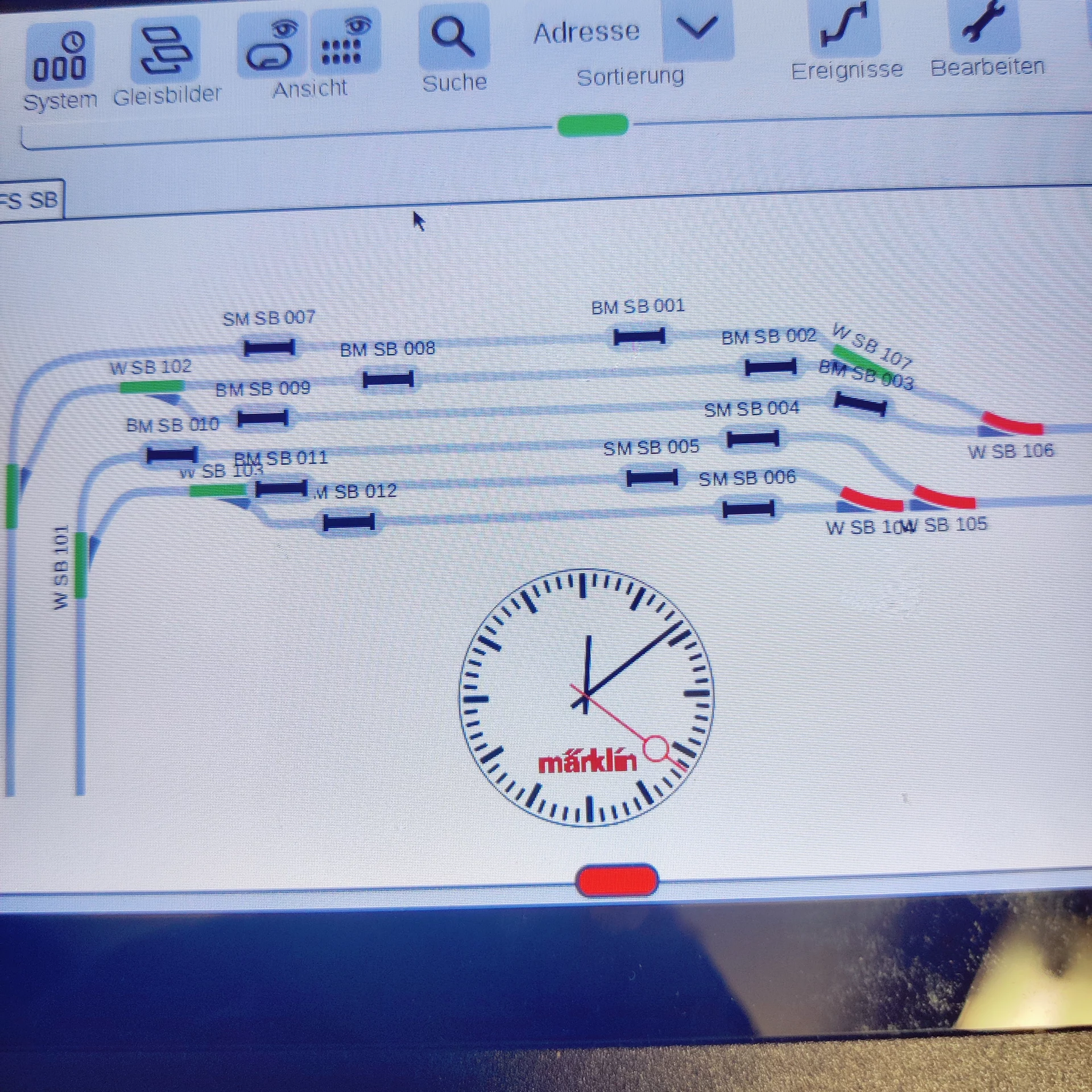Click feedback contact BM SB 001
1092x1092 pixels.
coord(639,337)
